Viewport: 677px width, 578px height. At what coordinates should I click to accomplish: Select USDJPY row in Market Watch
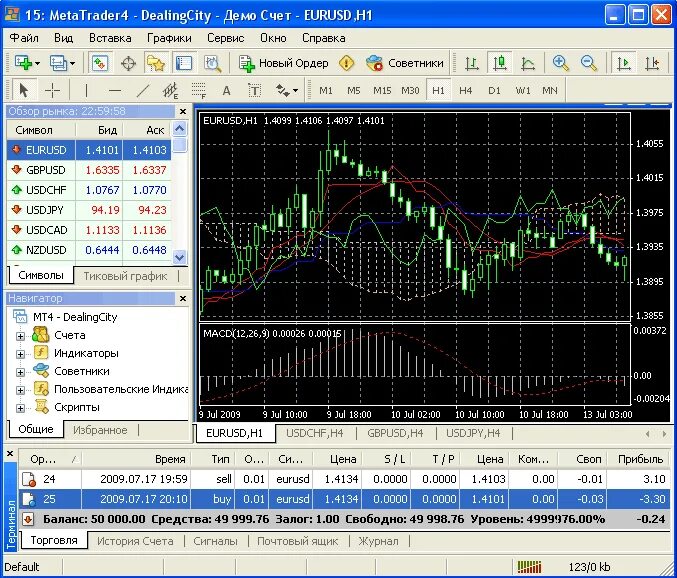pyautogui.click(x=89, y=210)
